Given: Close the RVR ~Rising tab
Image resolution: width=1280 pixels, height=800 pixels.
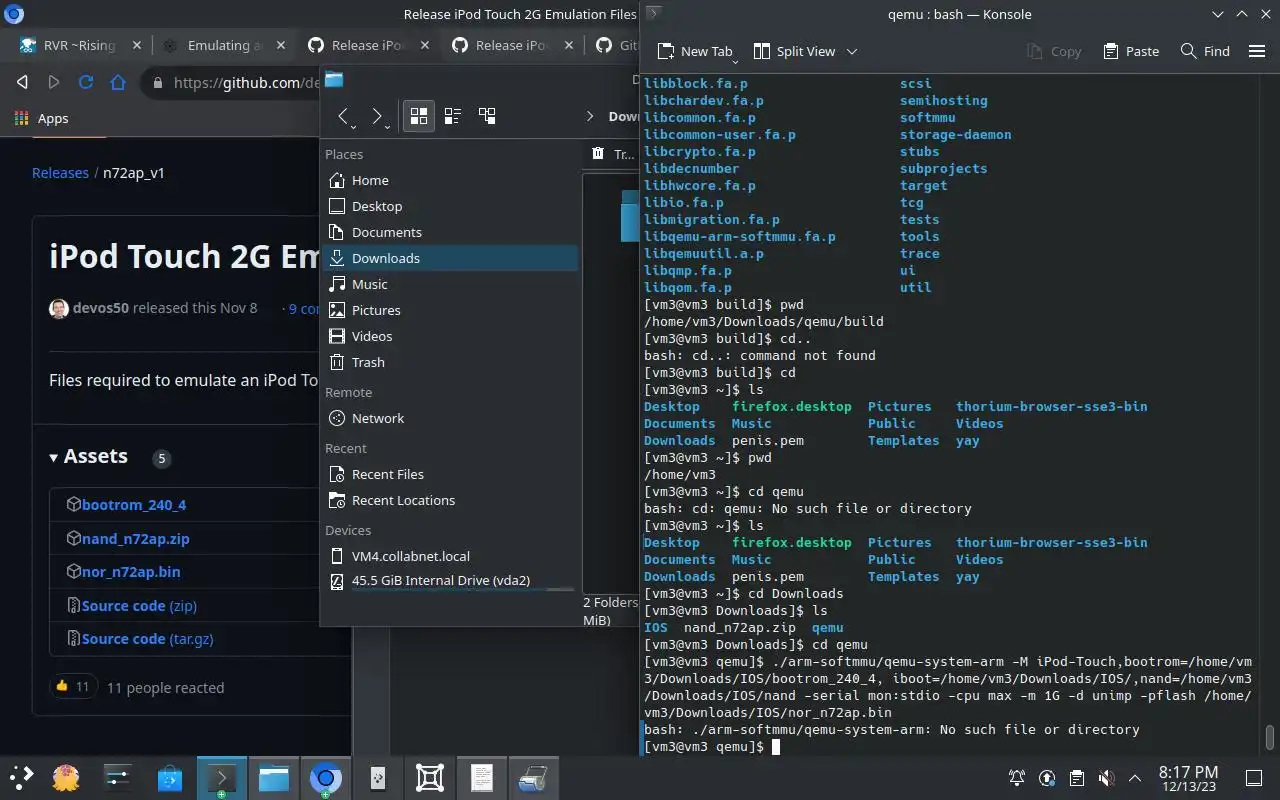Looking at the screenshot, I should click(136, 45).
